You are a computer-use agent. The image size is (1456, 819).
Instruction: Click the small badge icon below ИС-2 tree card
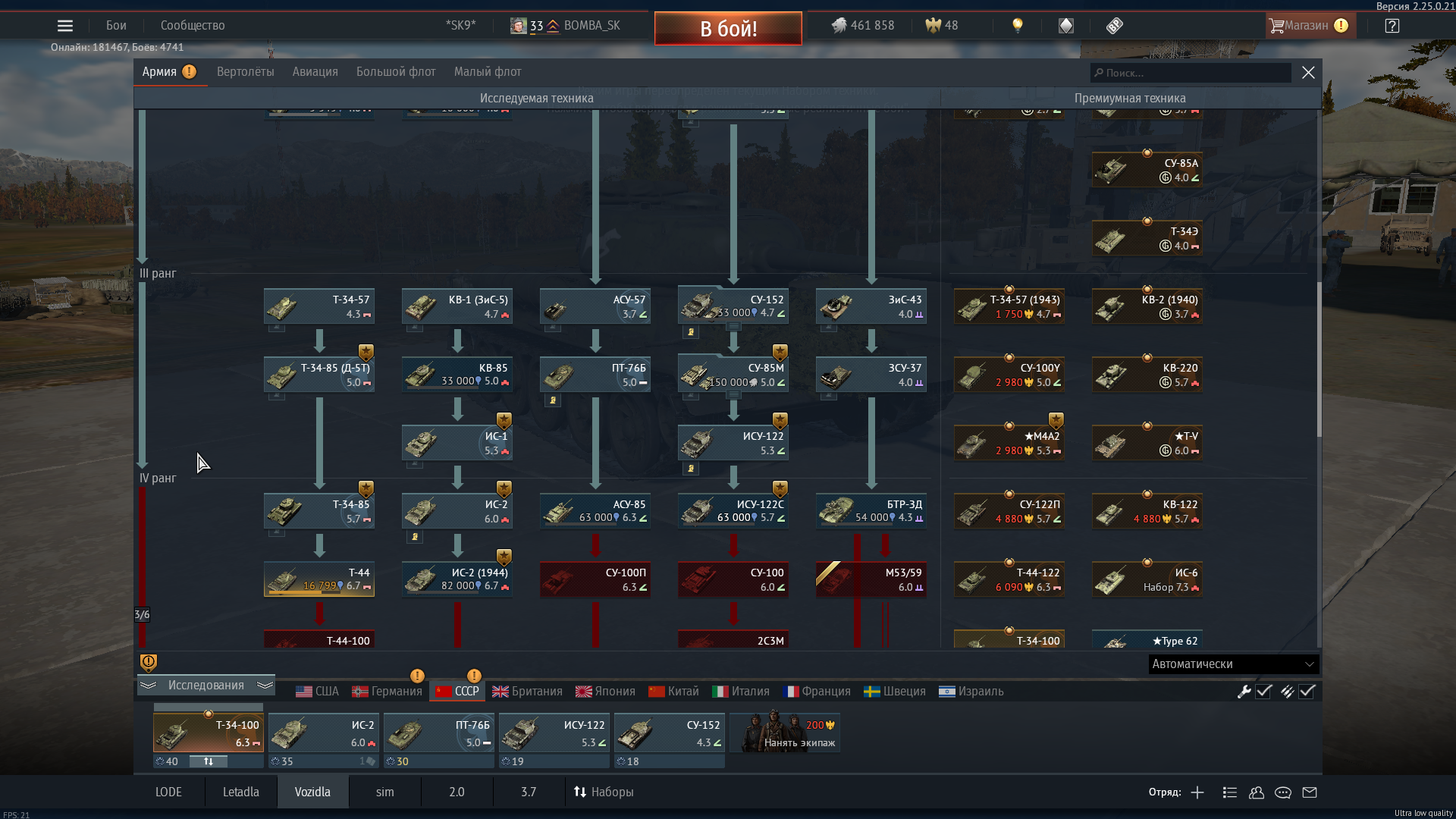point(415,537)
